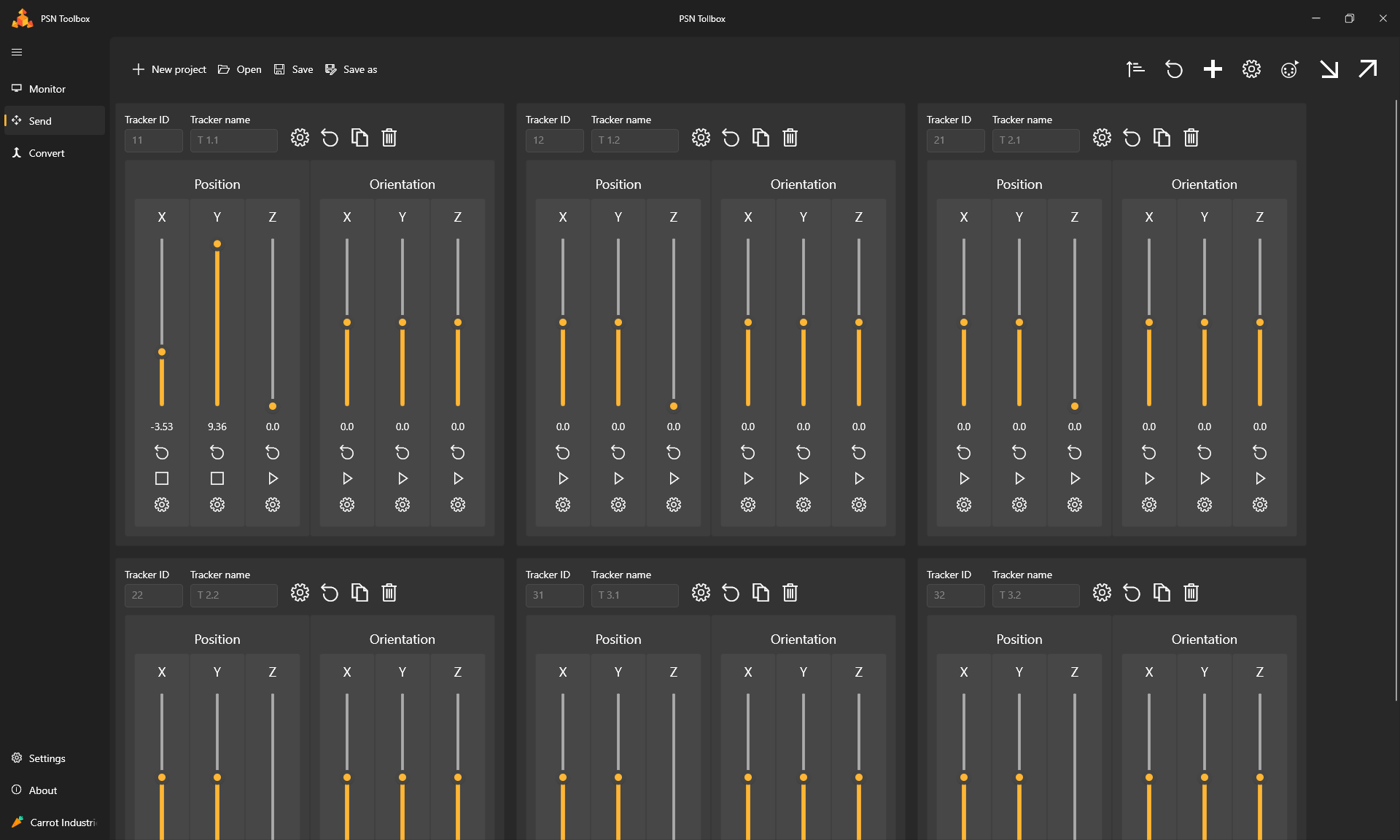The height and width of the screenshot is (840, 1400).
Task: Open axis settings for T 1.1 Position Z
Action: [x=273, y=505]
